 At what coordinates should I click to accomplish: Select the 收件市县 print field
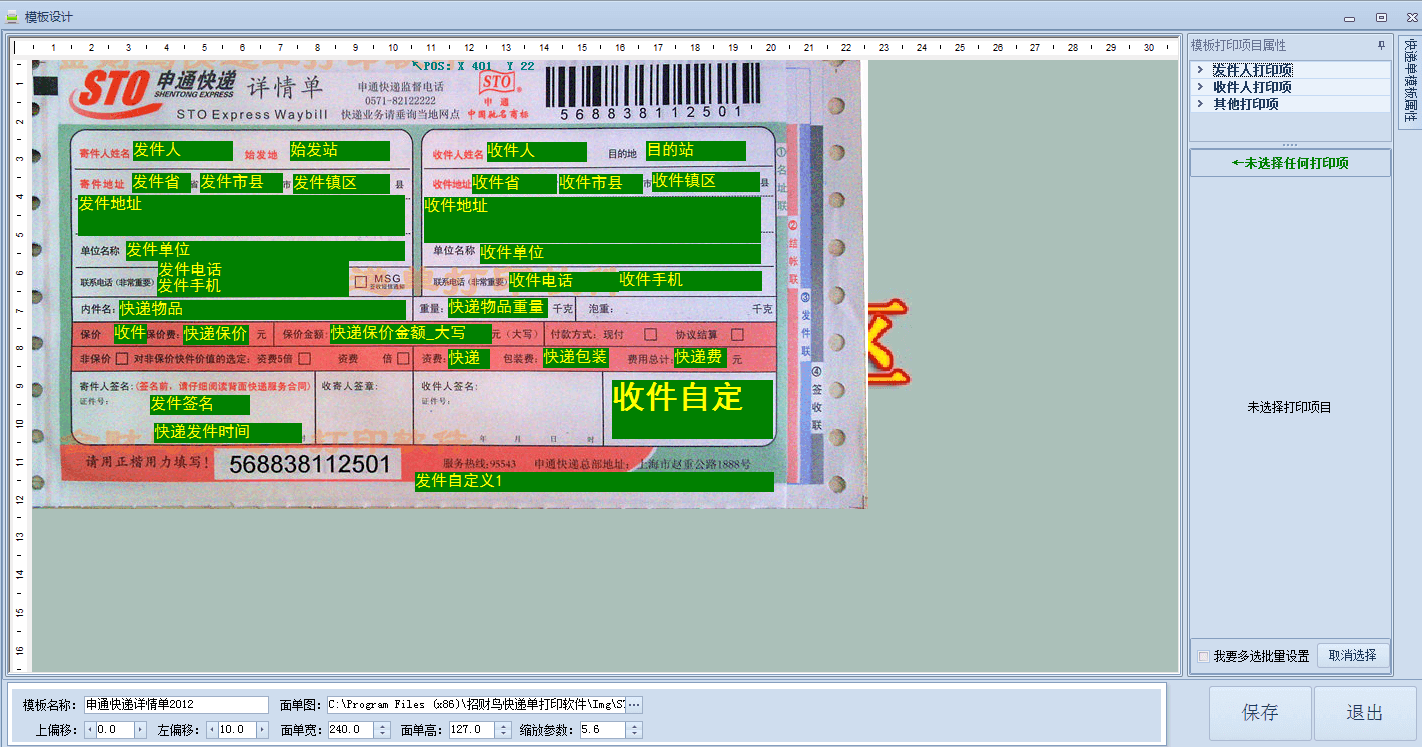point(600,183)
